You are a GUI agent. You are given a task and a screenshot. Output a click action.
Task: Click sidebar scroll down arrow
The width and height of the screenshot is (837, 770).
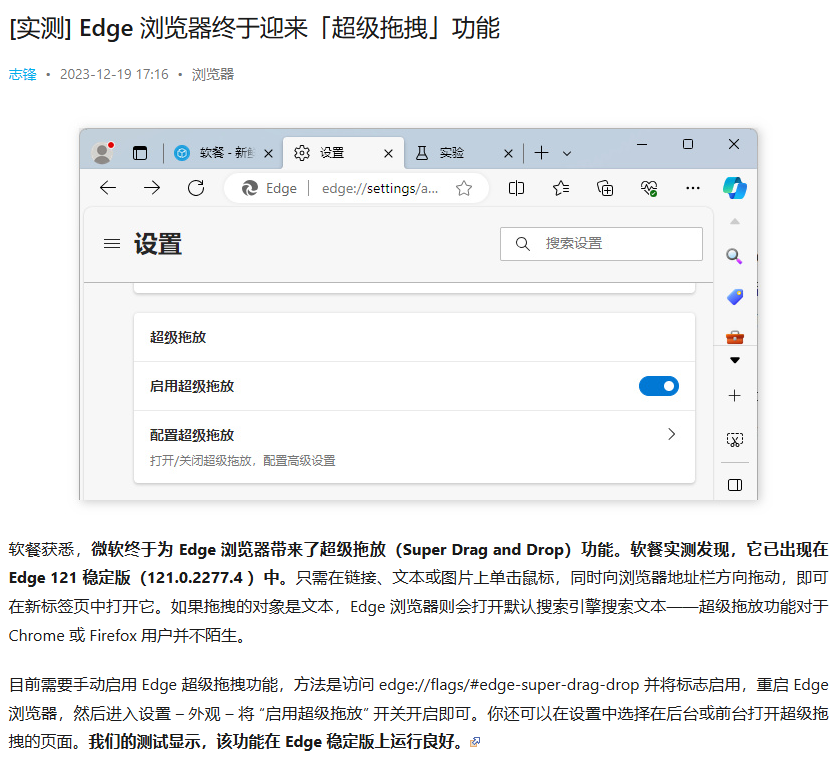735,360
